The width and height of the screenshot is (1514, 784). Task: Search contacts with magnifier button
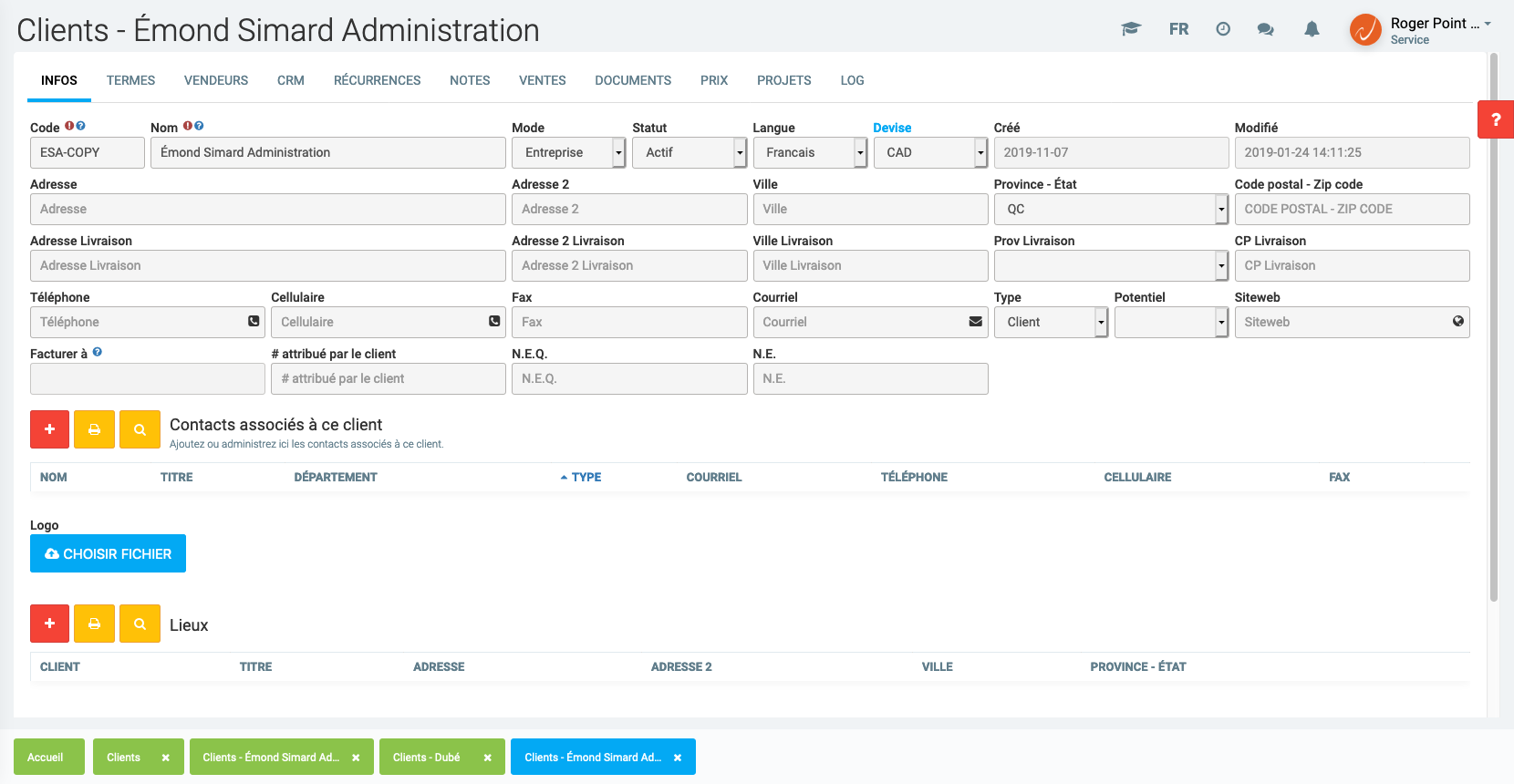tap(140, 429)
